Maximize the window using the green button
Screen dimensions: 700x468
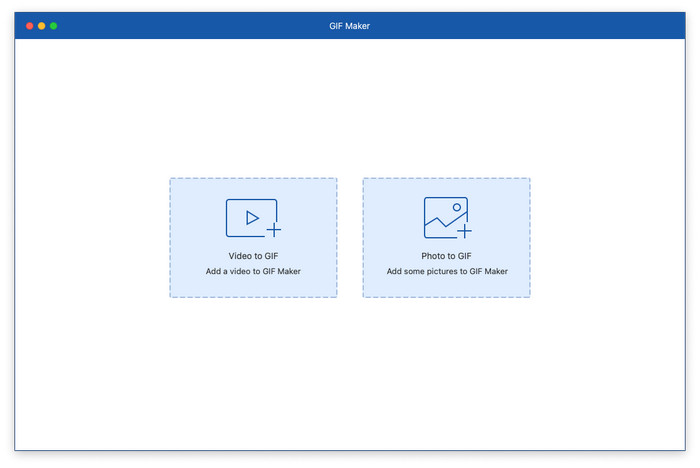[54, 25]
